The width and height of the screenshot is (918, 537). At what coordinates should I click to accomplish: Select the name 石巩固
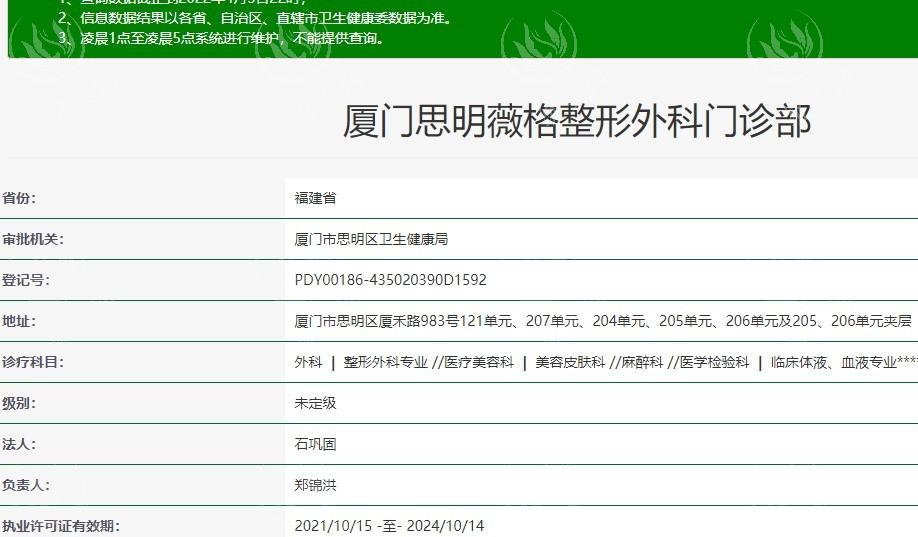click(316, 444)
